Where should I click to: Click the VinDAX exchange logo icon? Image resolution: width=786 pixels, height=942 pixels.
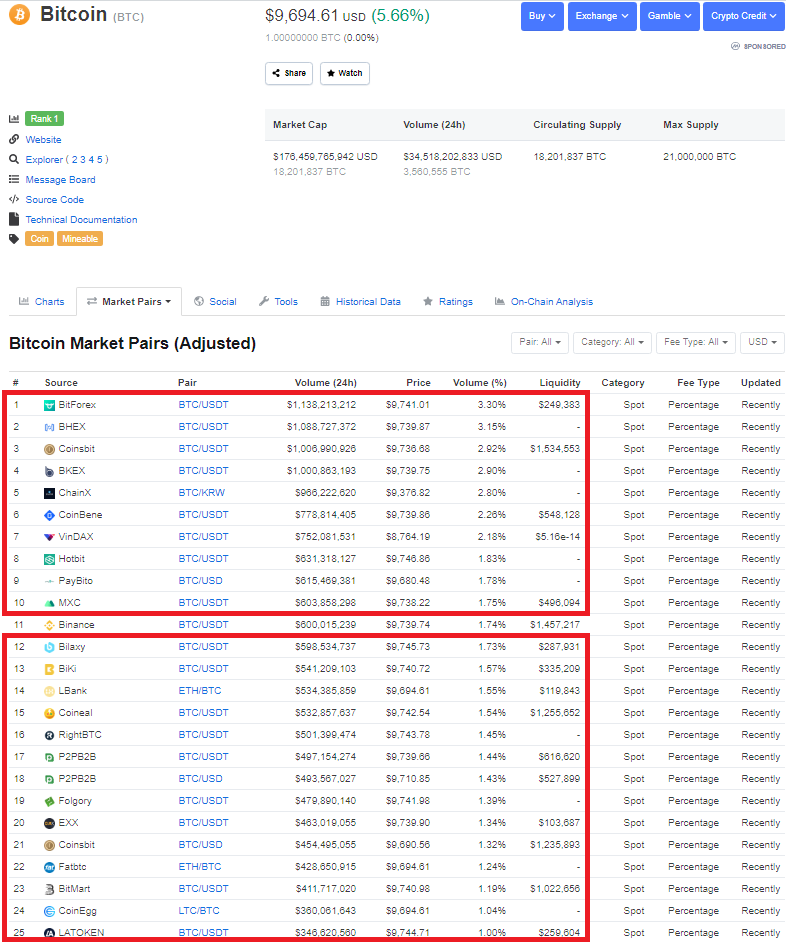coord(49,537)
